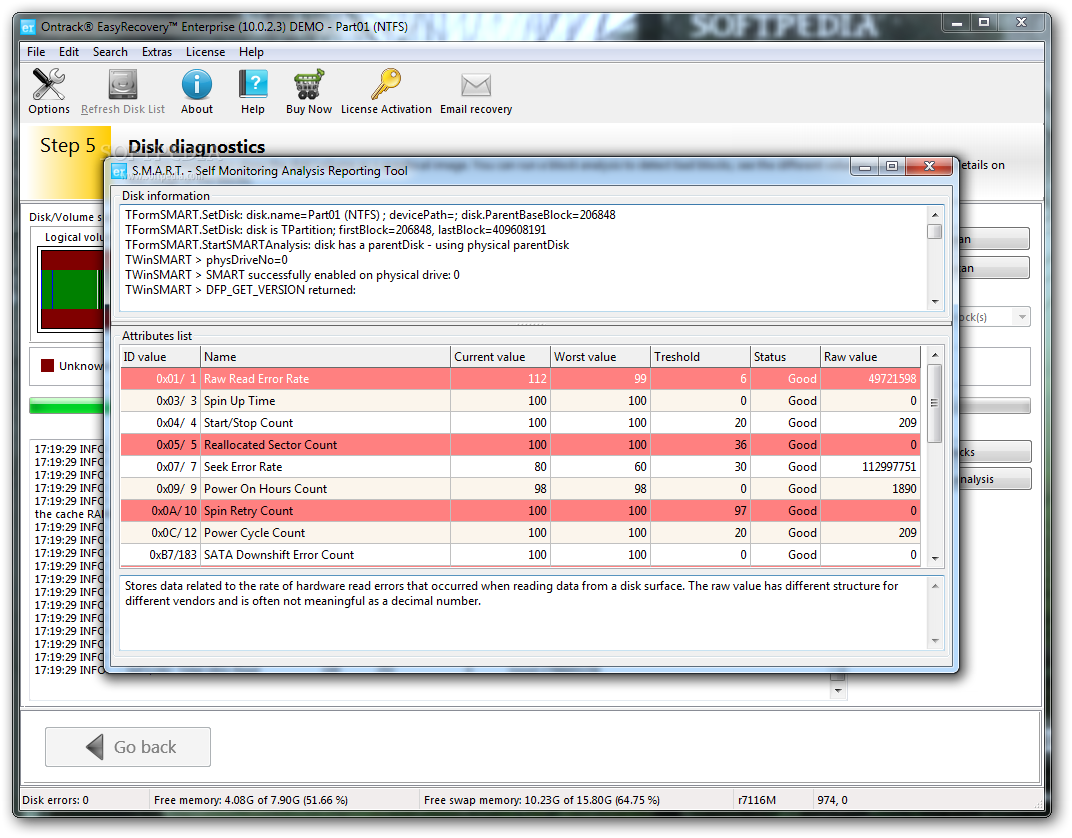Click the S.M.A.R.T. dialog title bar icon
Viewport: 1072px width, 838px height.
pyautogui.click(x=119, y=171)
